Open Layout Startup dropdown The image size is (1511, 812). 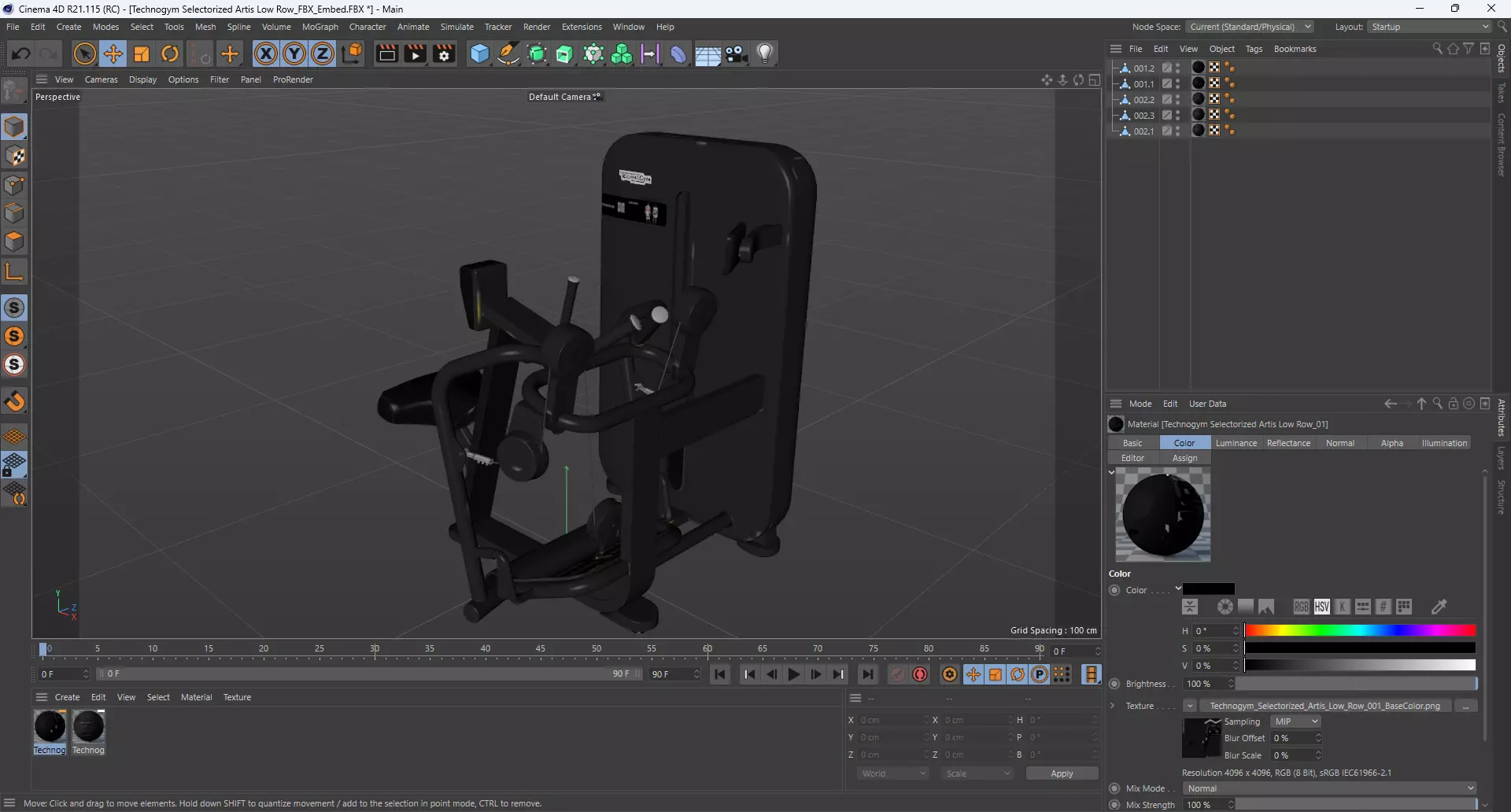pos(1429,27)
